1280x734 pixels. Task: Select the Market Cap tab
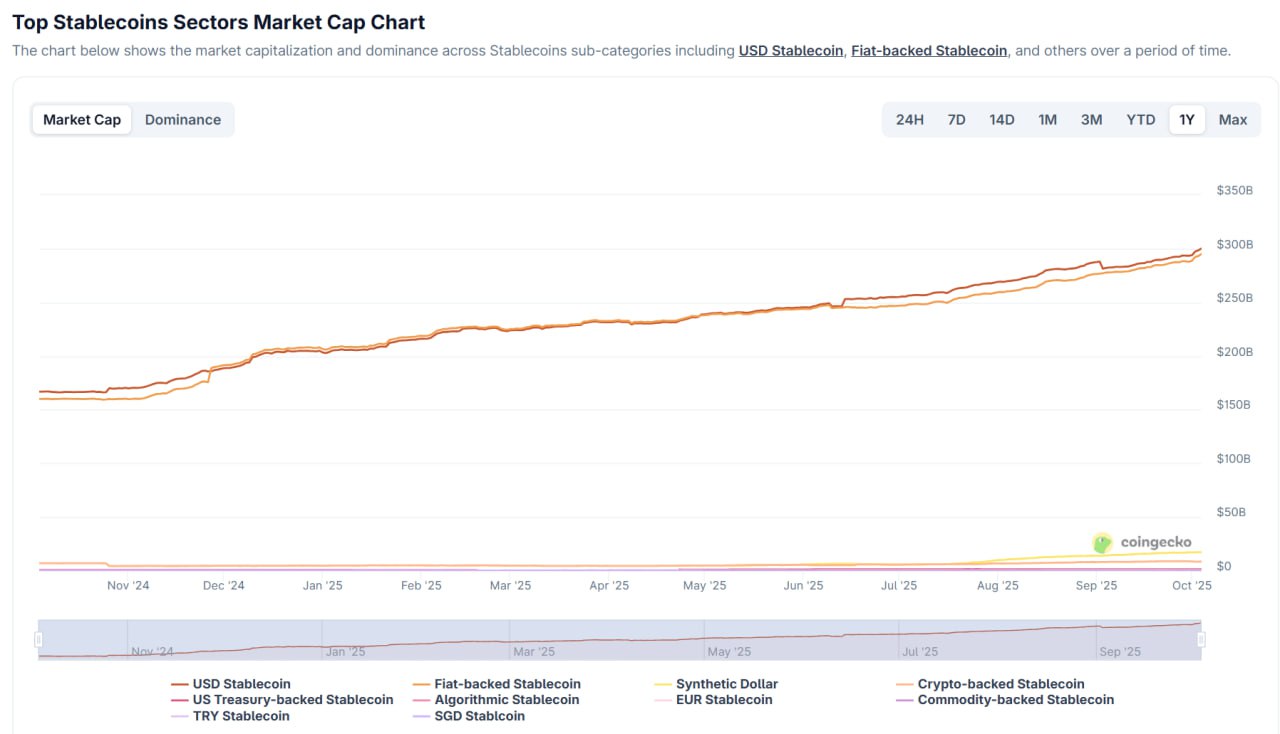[x=82, y=120]
